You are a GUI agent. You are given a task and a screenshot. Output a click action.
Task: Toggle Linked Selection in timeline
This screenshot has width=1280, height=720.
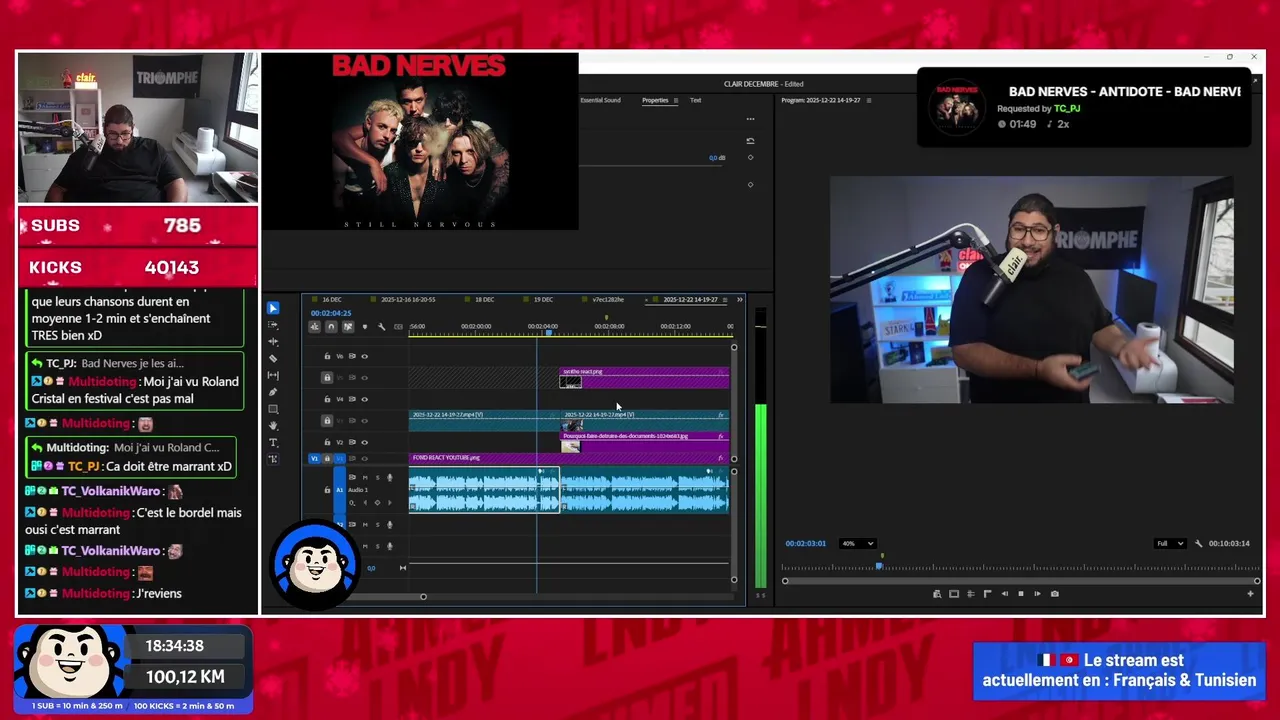coord(348,327)
